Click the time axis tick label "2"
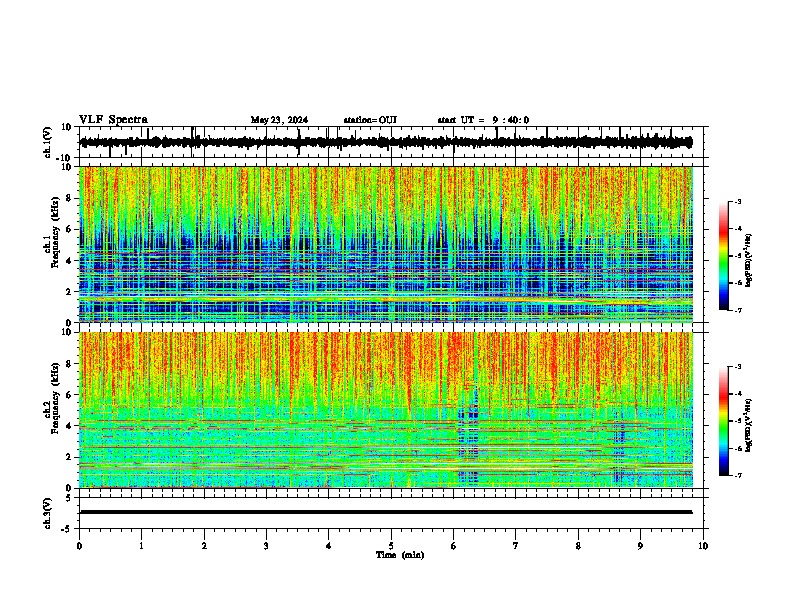Viewport: 792px width, 612px height. click(x=204, y=546)
